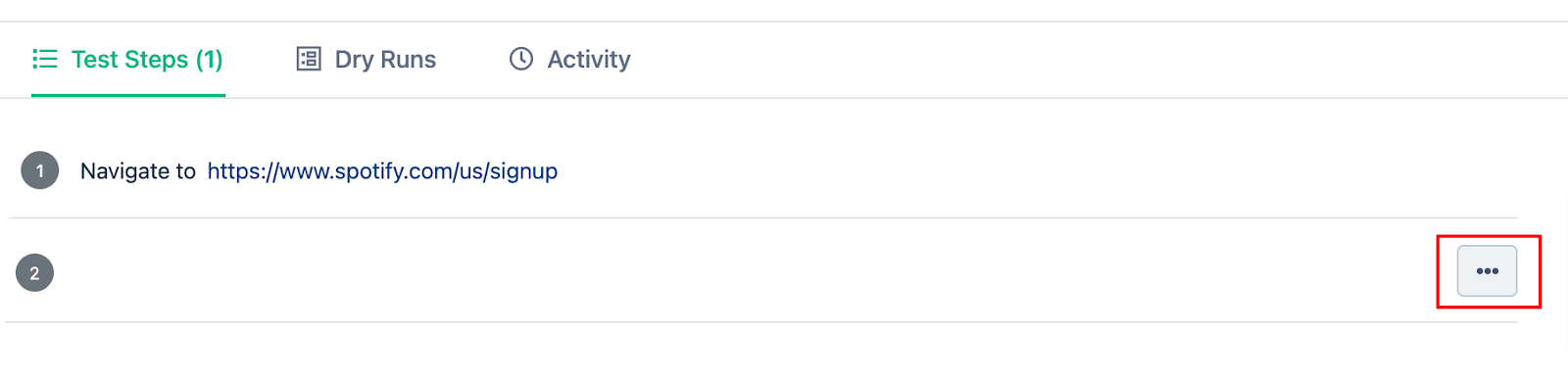Select the step 1 Navigate row
Image resolution: width=1568 pixels, height=382 pixels.
762,170
